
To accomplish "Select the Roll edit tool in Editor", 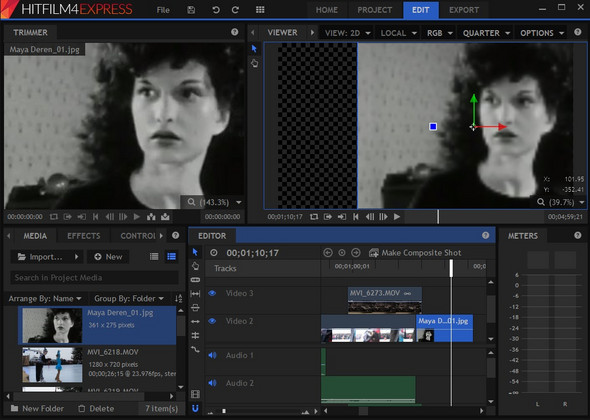I will click(195, 335).
